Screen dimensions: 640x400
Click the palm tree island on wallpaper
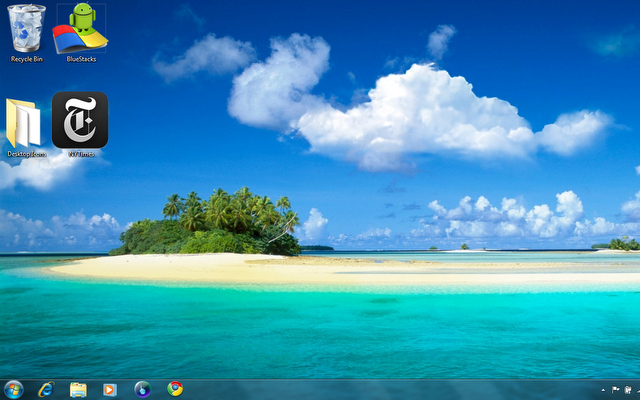point(215,222)
